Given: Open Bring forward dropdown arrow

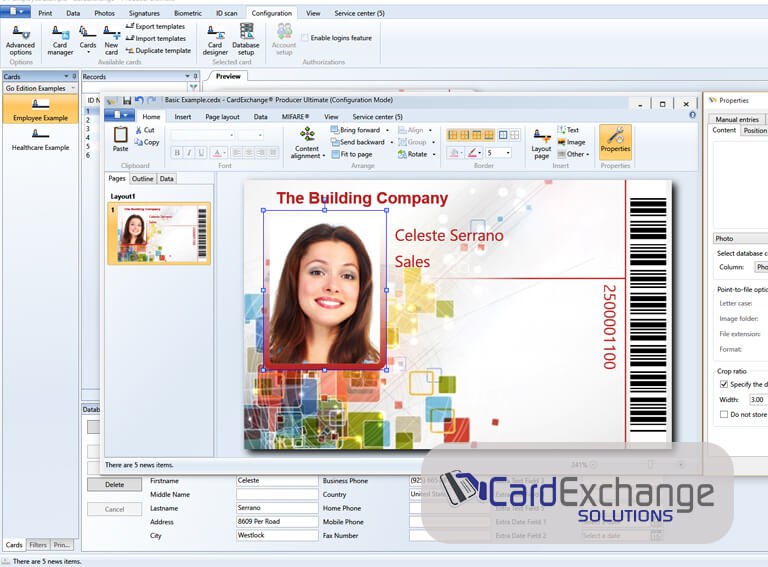Looking at the screenshot, I should click(387, 130).
